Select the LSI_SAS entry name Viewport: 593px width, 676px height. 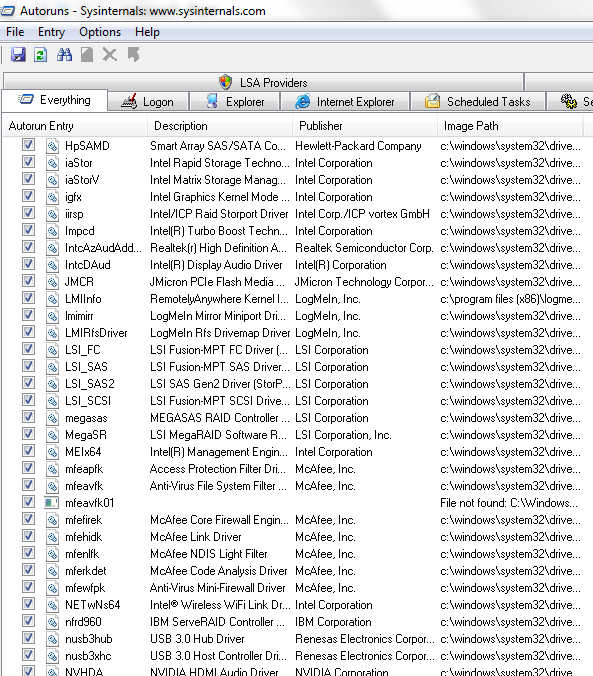(x=86, y=367)
